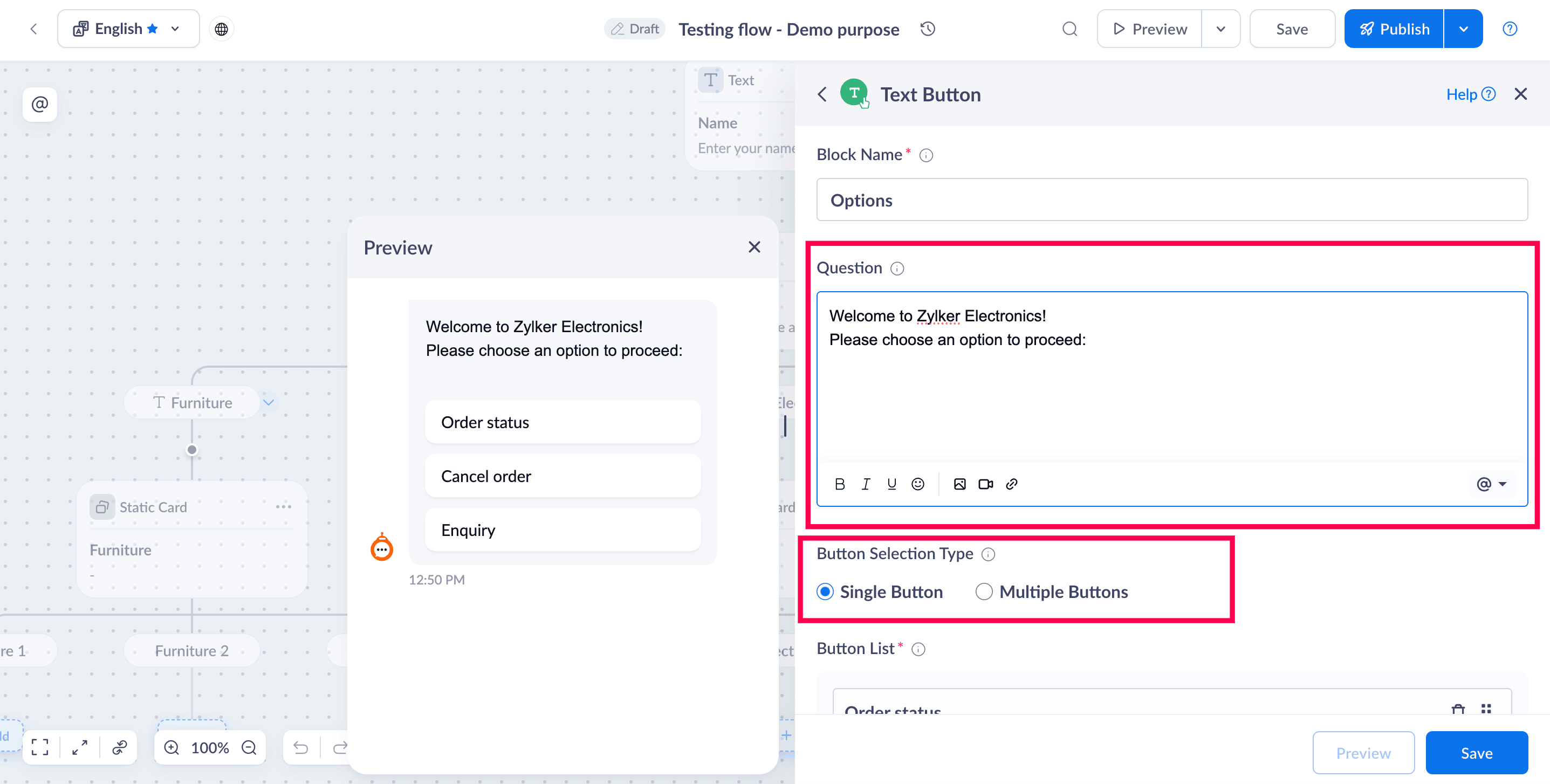Open the @ variable dropdown in editor
Viewport: 1550px width, 784px height.
[x=1491, y=484]
